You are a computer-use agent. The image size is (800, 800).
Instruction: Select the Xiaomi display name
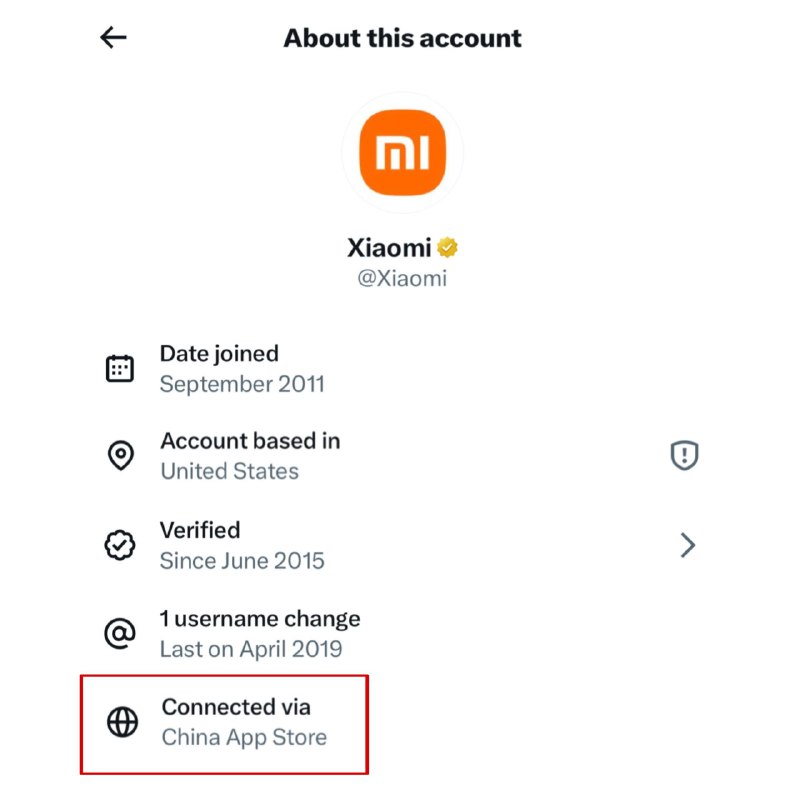(x=389, y=247)
